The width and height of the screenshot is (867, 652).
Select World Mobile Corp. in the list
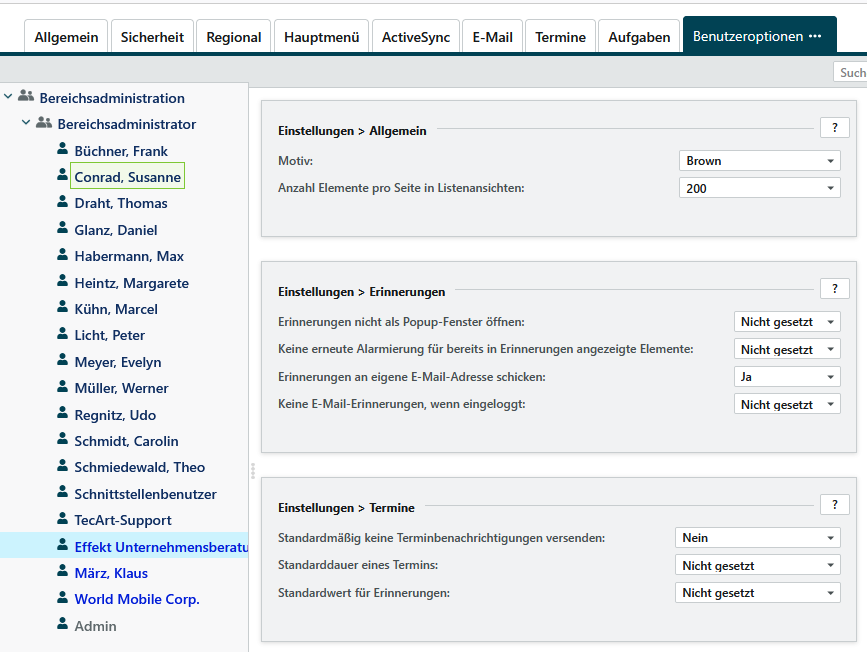[137, 599]
